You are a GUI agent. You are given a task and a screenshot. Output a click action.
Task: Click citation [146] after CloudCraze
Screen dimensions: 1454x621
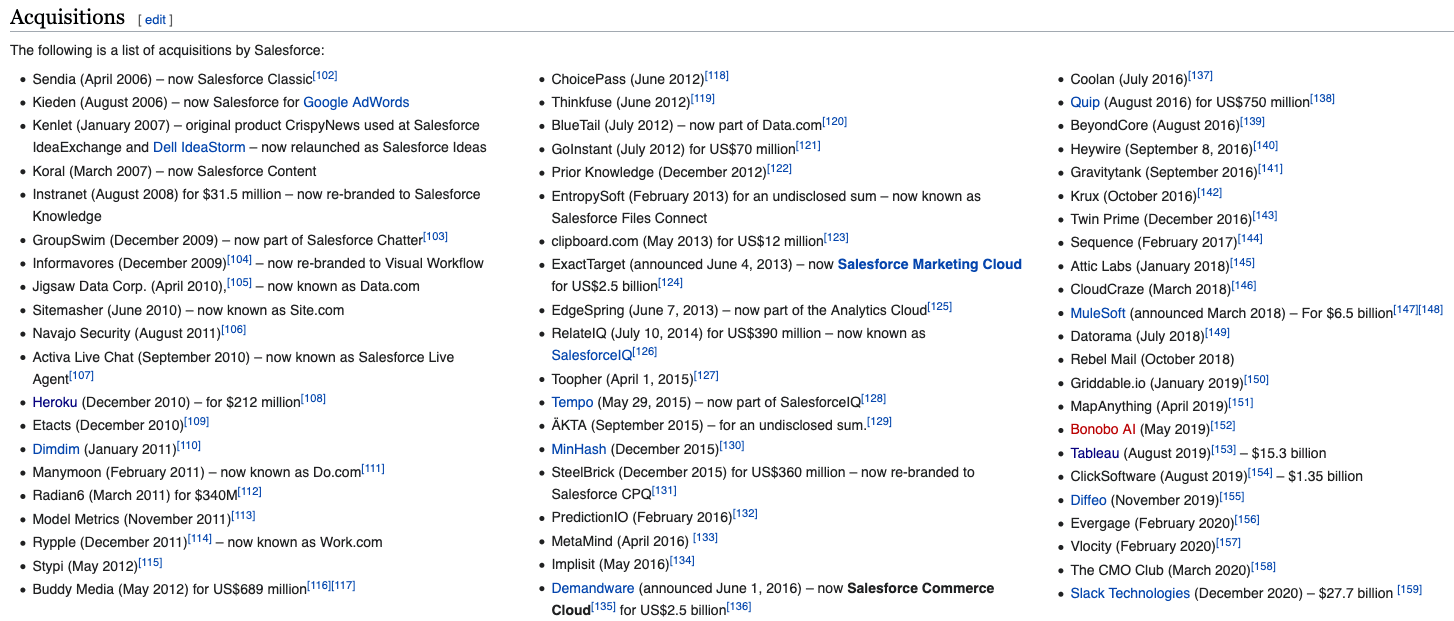[x=1244, y=285]
